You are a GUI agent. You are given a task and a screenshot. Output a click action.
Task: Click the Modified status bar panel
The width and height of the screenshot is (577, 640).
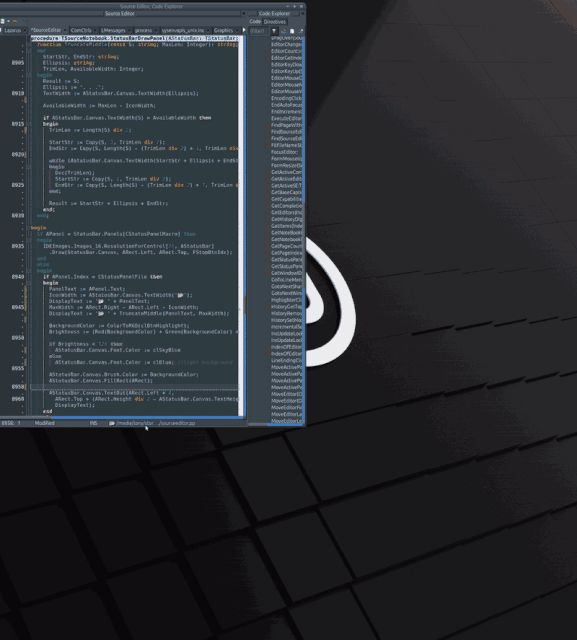pos(44,423)
